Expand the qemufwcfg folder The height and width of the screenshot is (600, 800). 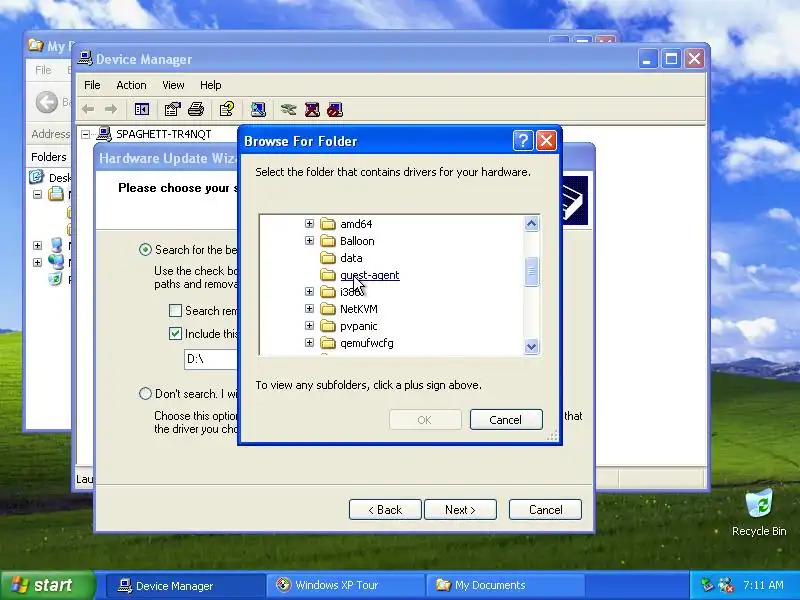coord(309,342)
